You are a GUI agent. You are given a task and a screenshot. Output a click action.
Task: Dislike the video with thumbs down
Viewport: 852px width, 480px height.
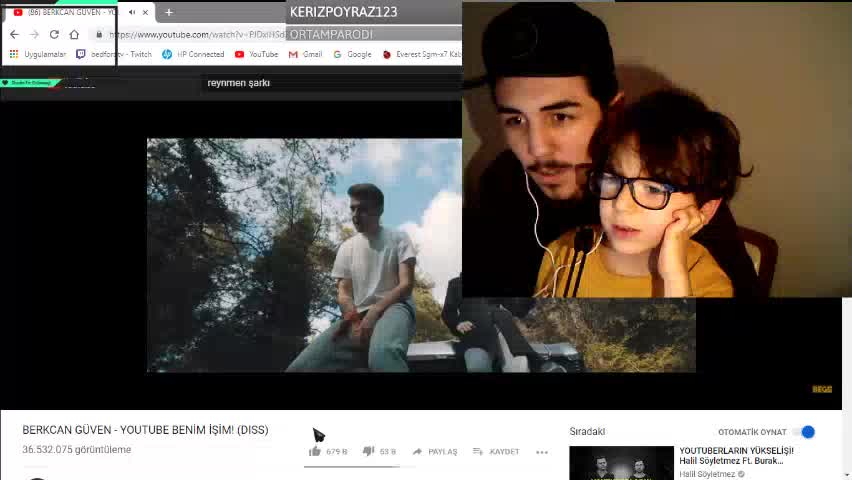coord(379,451)
